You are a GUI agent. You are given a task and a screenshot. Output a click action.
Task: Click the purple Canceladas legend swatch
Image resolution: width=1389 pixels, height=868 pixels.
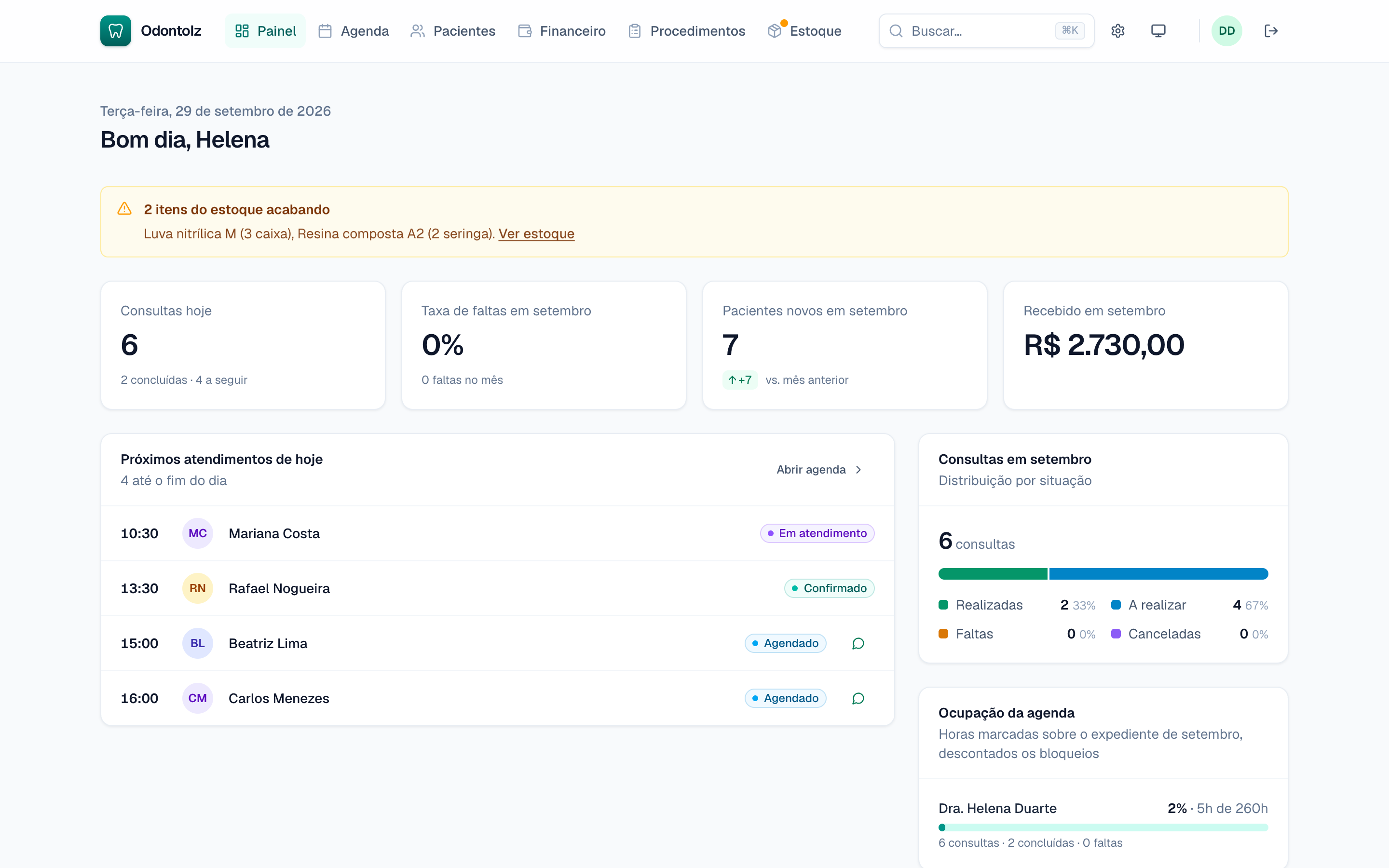coord(1116,634)
